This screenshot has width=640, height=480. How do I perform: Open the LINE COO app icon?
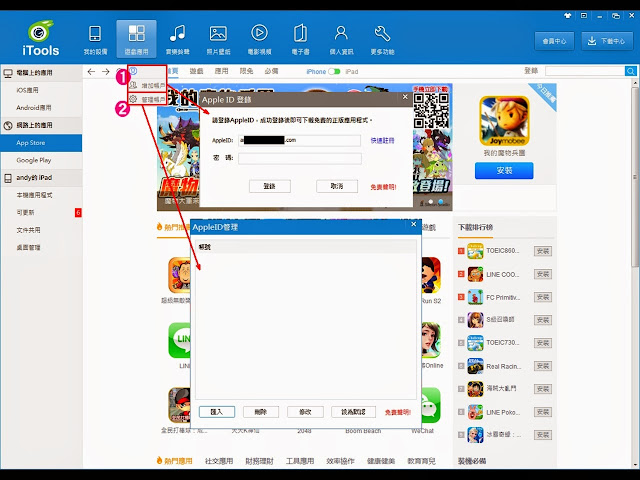tap(475, 274)
